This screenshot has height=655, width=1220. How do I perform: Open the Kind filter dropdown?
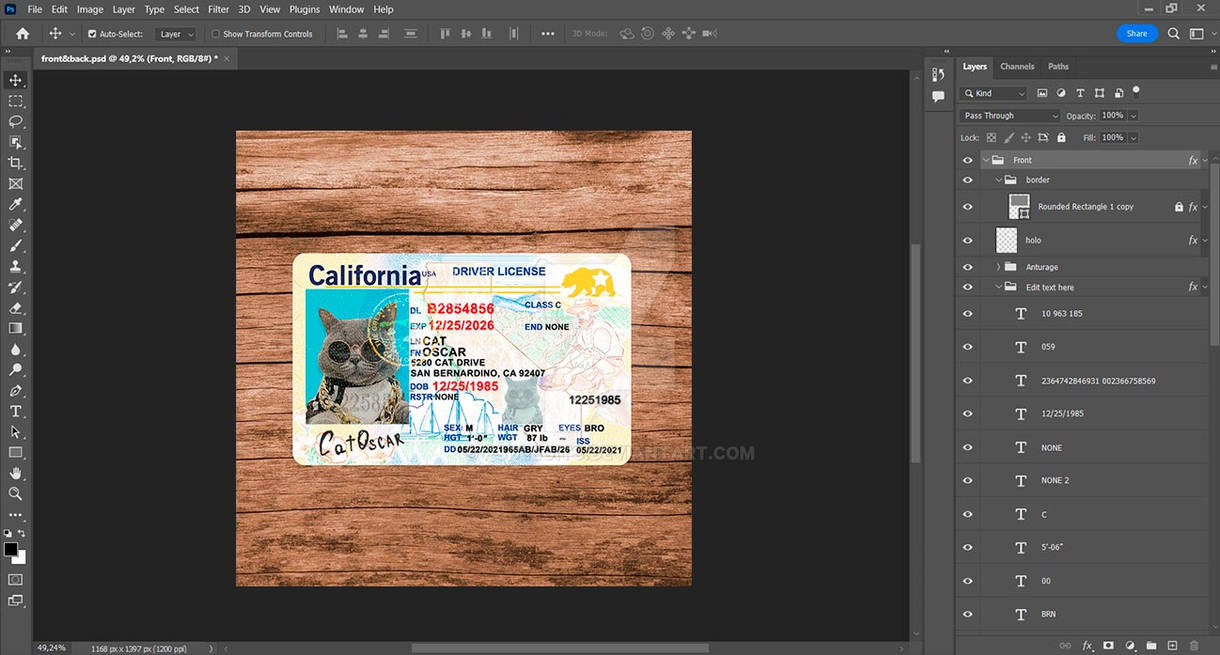coord(995,93)
